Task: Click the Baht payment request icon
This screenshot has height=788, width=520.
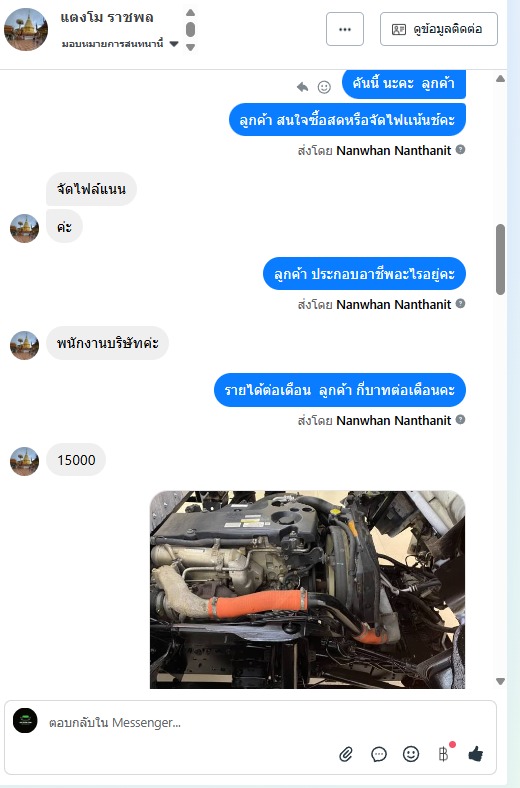Action: pyautogui.click(x=443, y=754)
